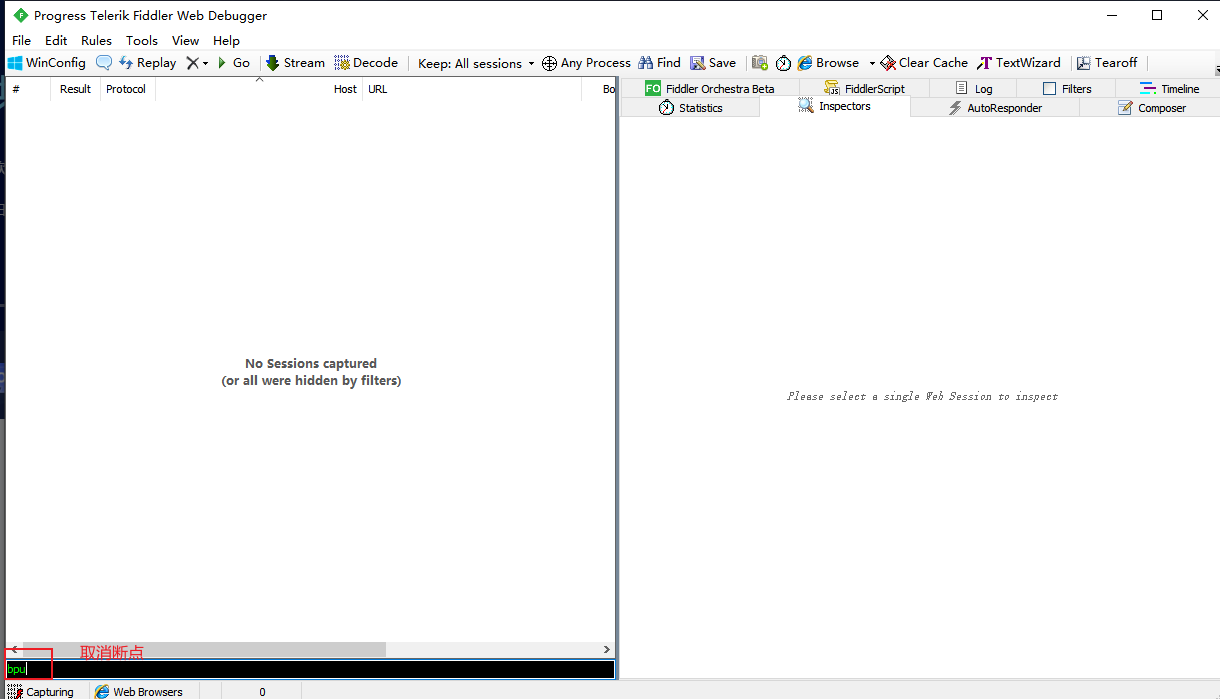The width and height of the screenshot is (1220, 699).
Task: Open the Rules menu
Action: click(96, 41)
